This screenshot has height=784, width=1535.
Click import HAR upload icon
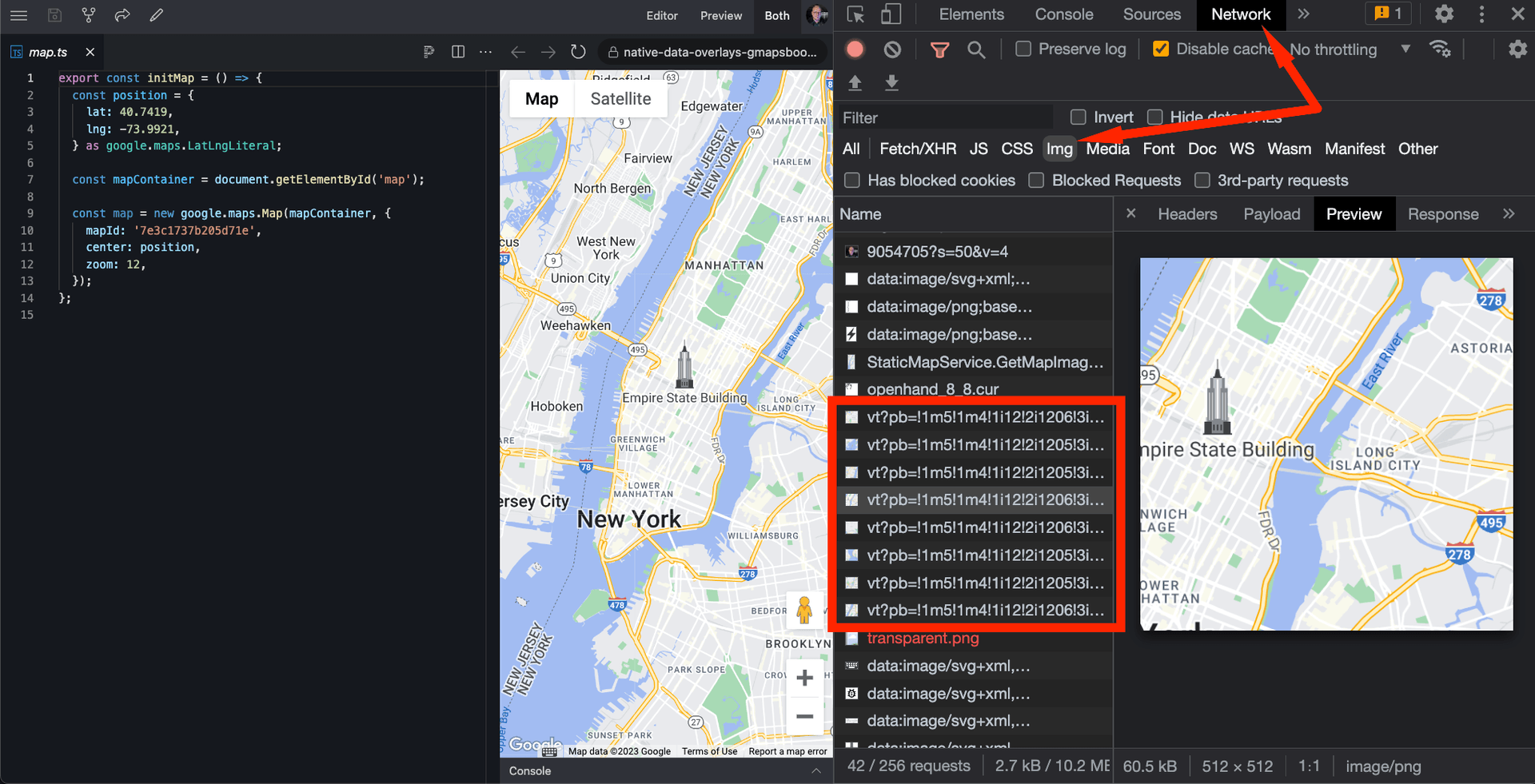point(855,82)
